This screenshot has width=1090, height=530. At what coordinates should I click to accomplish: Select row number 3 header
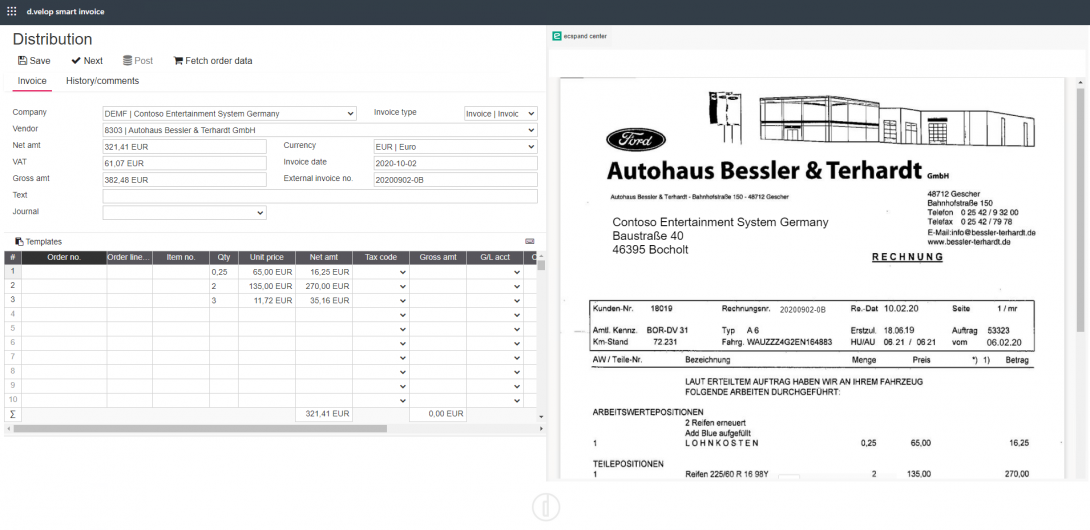pos(13,300)
